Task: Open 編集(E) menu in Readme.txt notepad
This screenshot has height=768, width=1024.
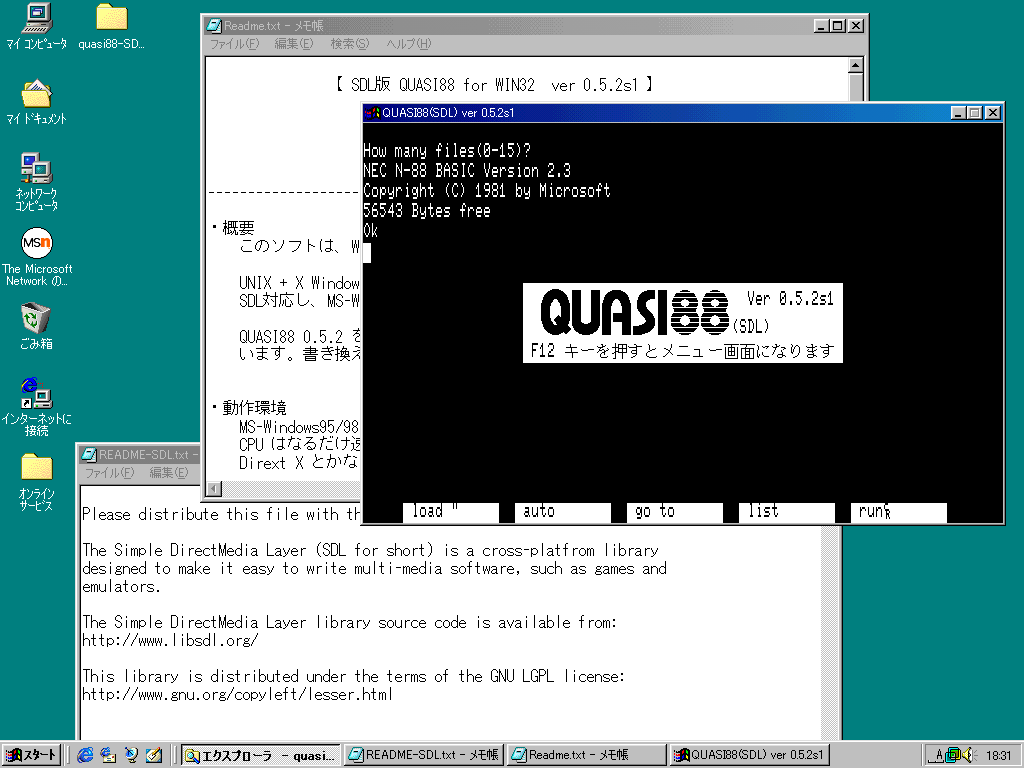Action: [293, 44]
